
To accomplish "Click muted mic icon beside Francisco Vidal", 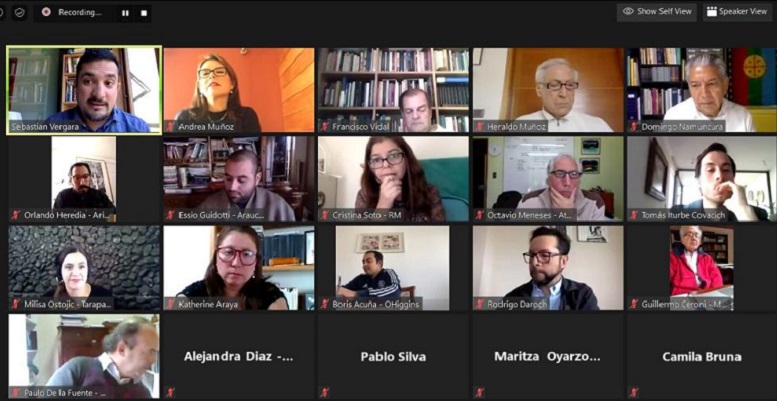I will 325,126.
